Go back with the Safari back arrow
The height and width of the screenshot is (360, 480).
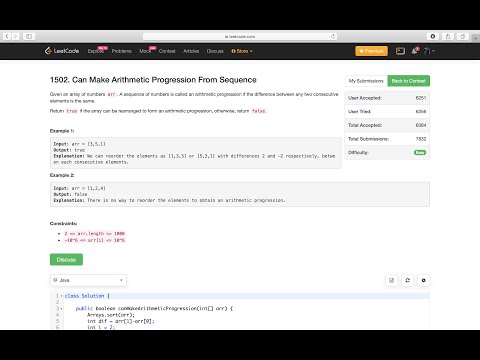[7, 36]
